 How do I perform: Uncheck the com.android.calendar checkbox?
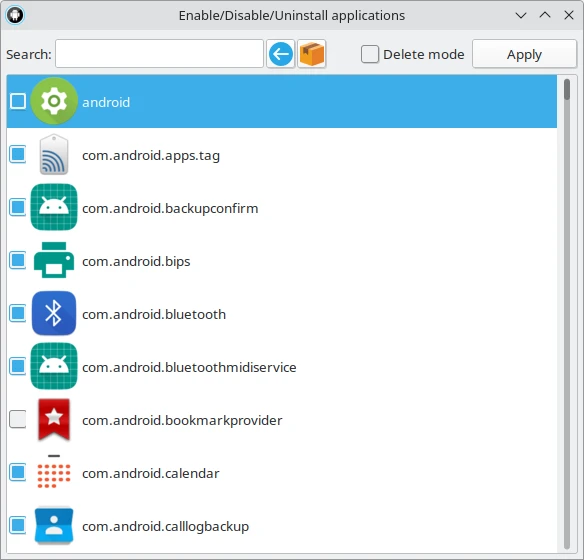(18, 472)
